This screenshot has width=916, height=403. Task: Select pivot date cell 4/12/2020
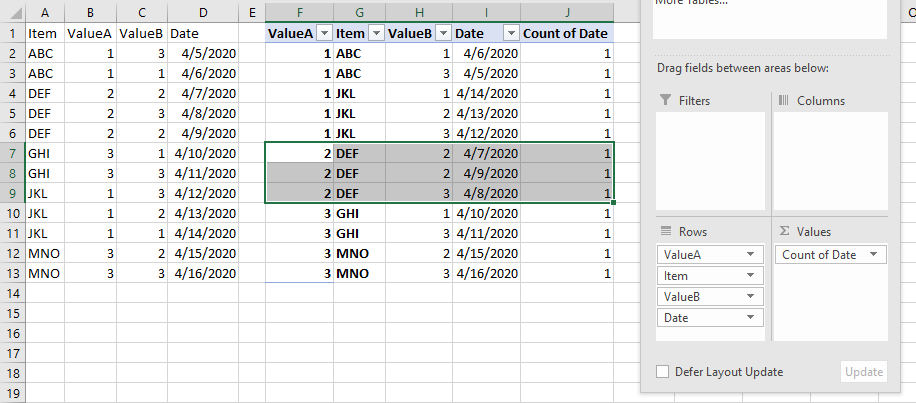click(486, 133)
